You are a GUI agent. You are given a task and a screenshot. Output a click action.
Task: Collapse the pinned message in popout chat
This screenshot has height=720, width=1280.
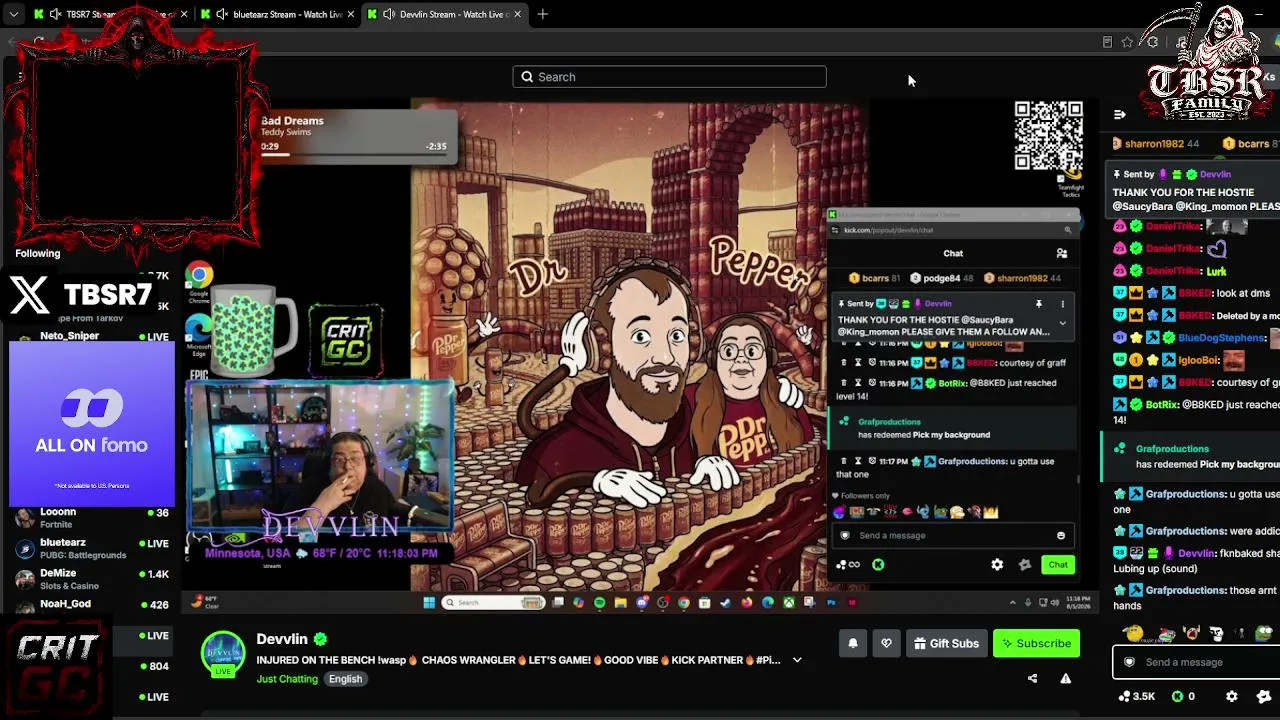point(1063,323)
